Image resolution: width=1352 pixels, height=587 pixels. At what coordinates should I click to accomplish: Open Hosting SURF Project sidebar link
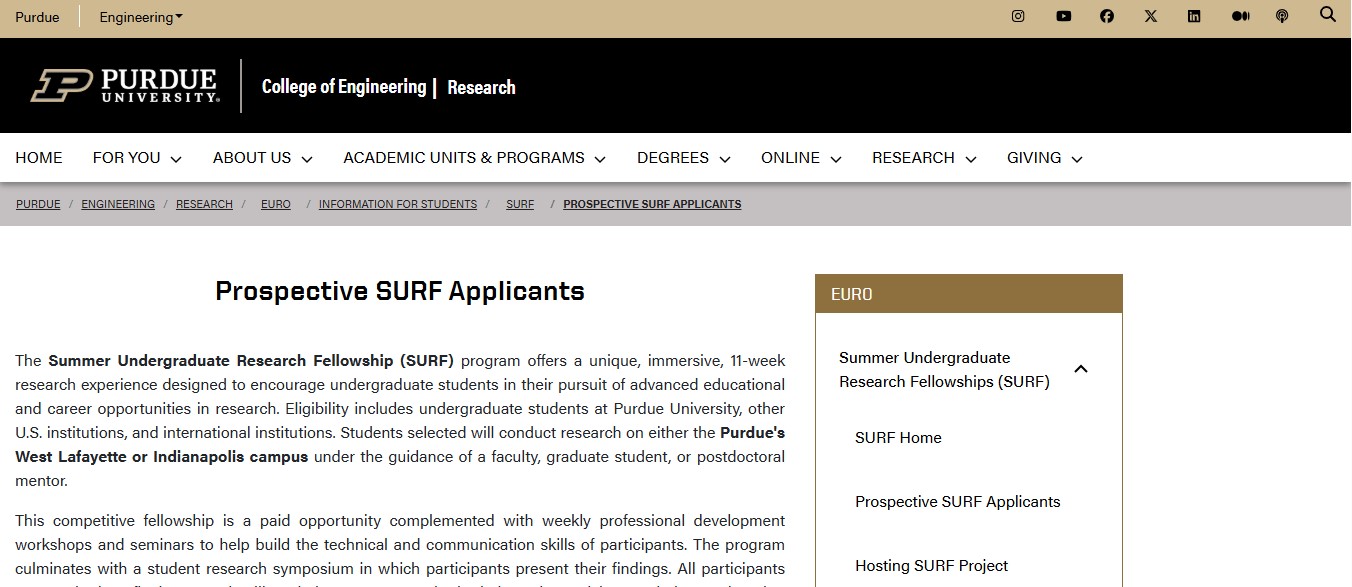coord(931,566)
